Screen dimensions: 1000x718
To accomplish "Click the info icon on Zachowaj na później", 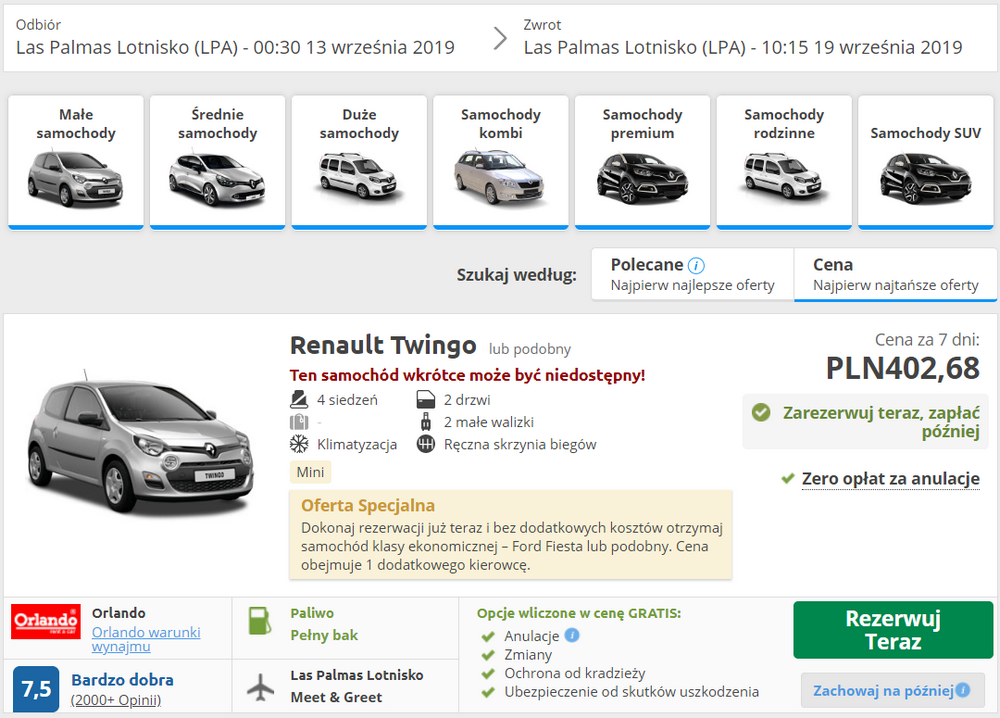I will (962, 690).
